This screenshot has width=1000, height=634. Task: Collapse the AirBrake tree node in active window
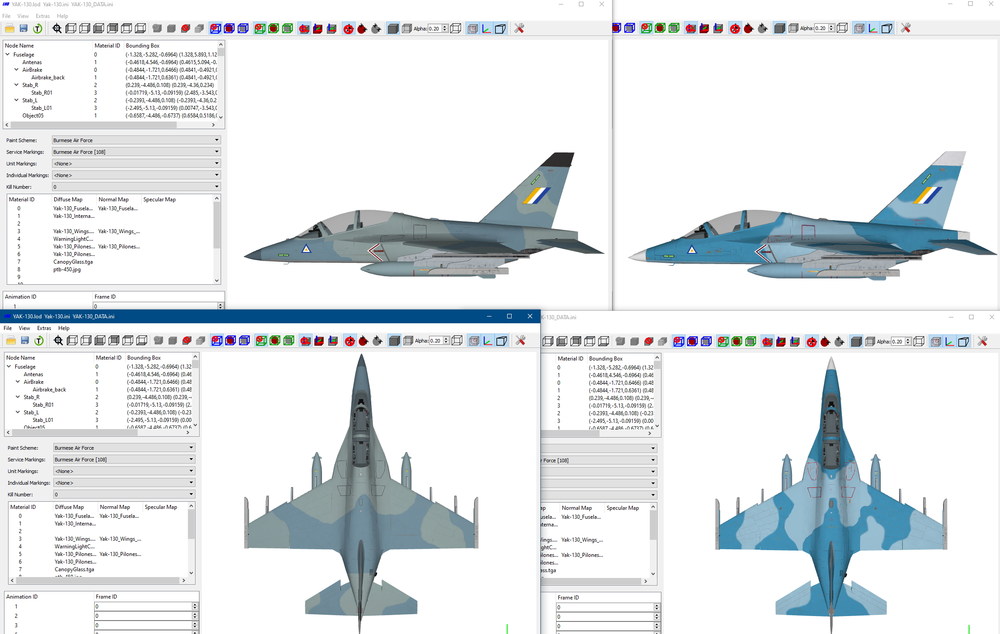tap(18, 381)
